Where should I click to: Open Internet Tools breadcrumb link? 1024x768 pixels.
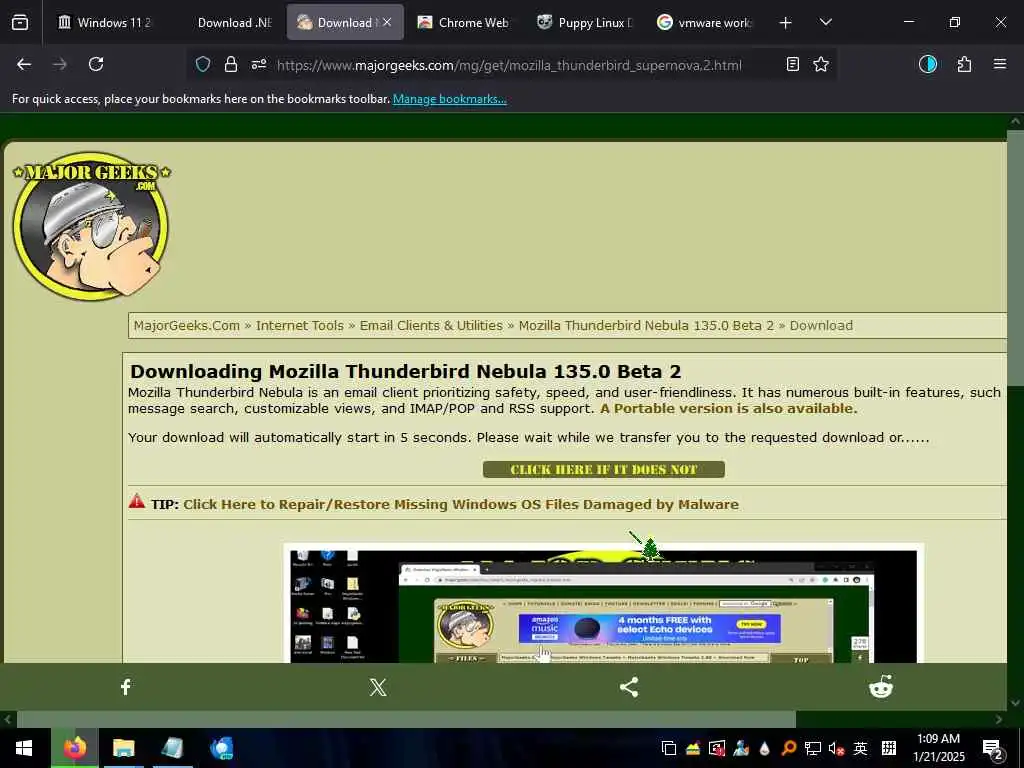click(x=300, y=325)
